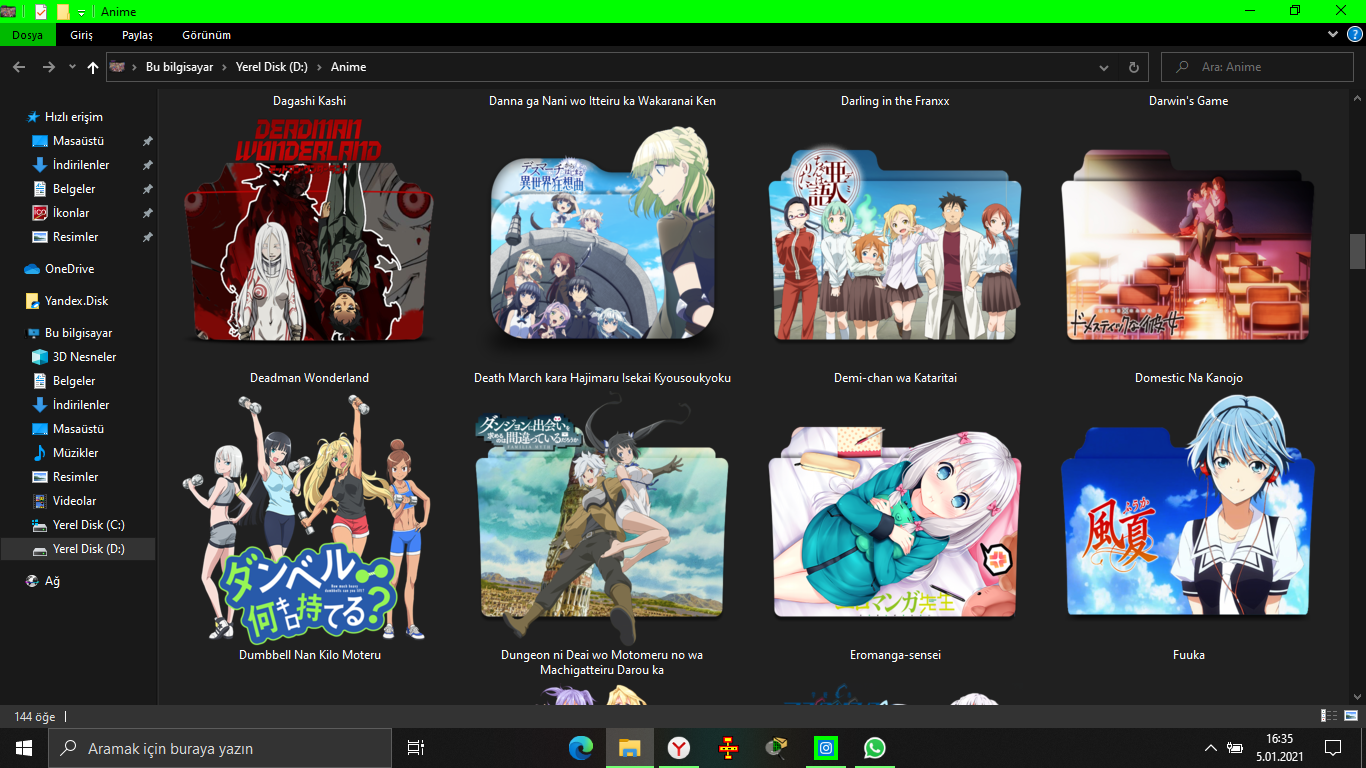Open the Customize Quick Access Toolbar dropdown
The height and width of the screenshot is (768, 1366).
(x=81, y=12)
